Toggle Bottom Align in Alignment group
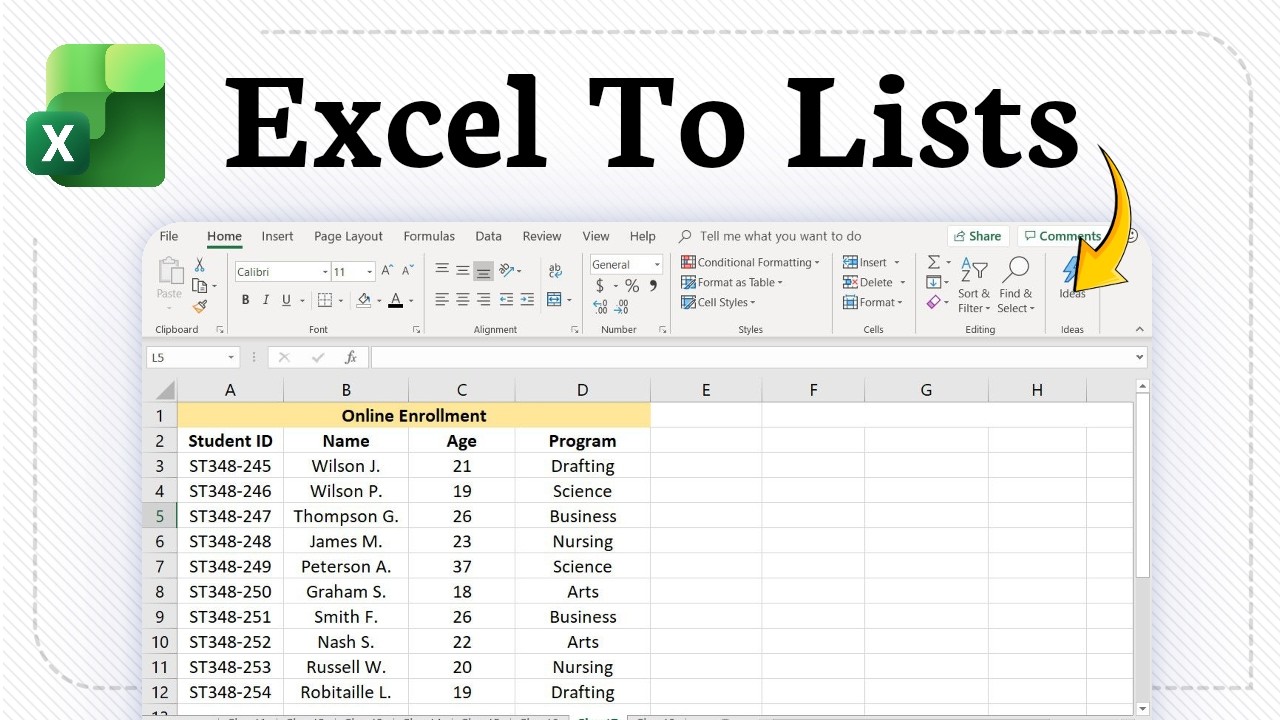Viewport: 1280px width, 720px height. click(x=484, y=271)
